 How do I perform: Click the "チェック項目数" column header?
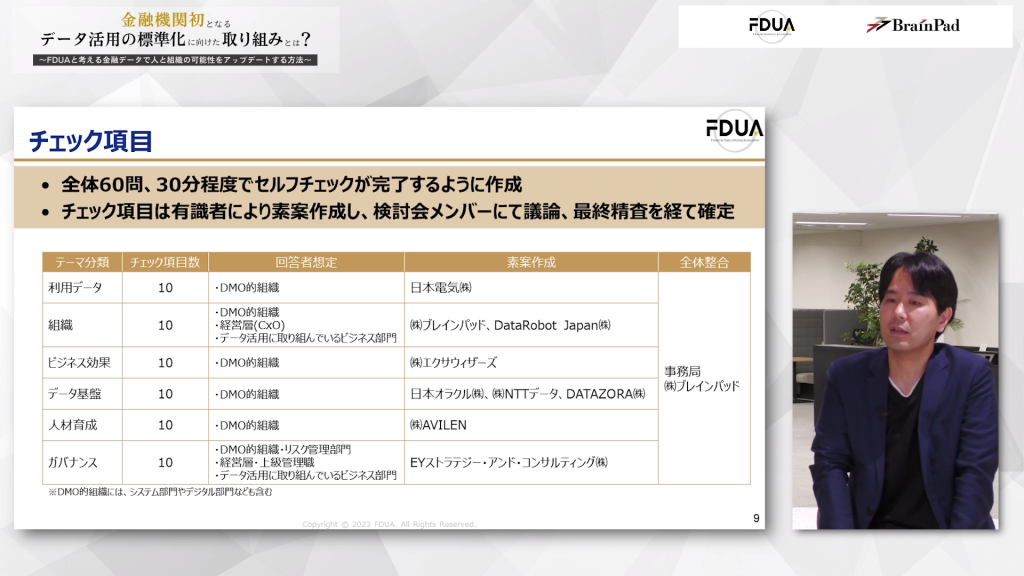point(165,262)
